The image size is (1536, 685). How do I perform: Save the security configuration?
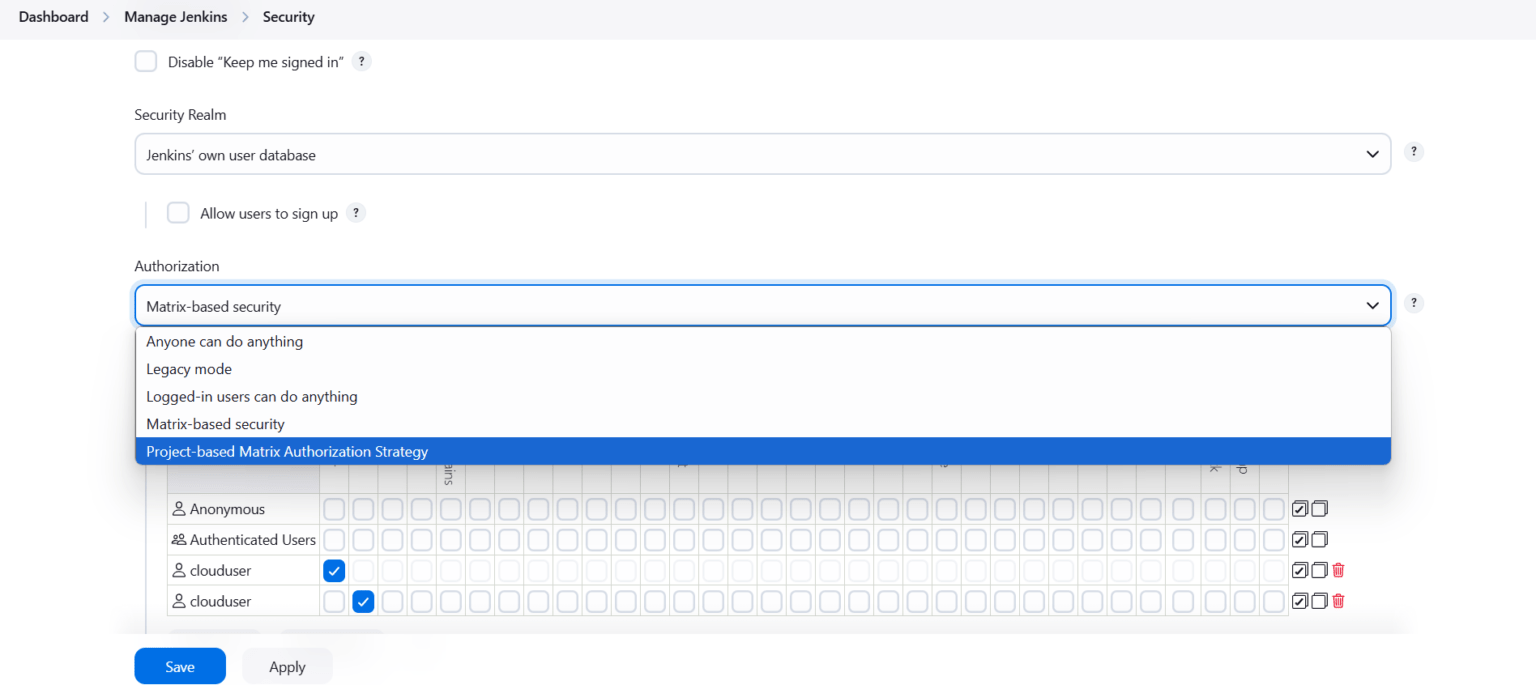pos(179,666)
